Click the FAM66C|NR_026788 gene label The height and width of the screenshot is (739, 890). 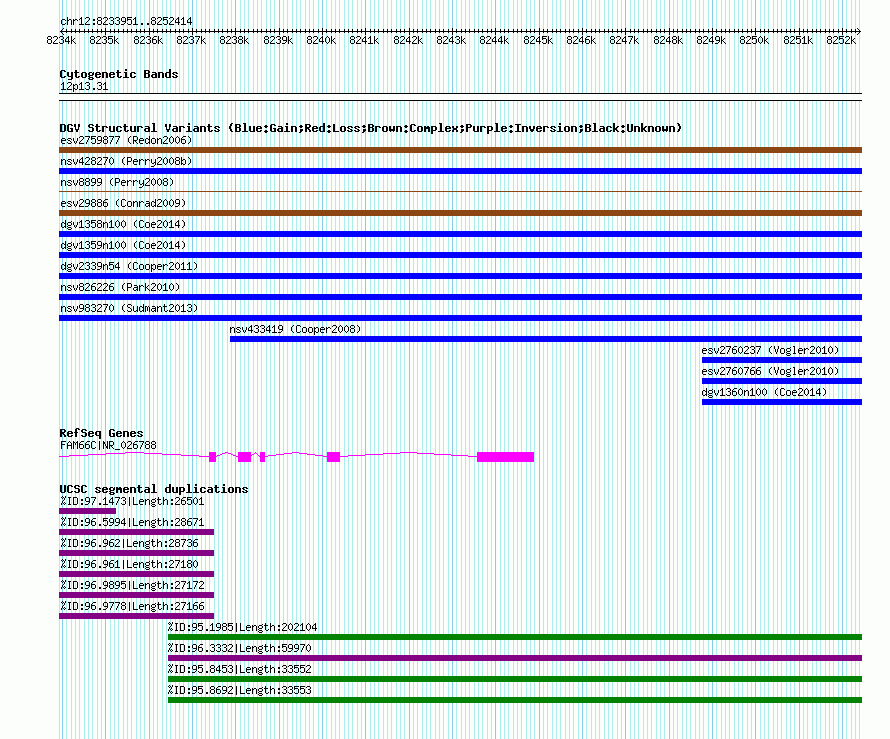[x=108, y=446]
